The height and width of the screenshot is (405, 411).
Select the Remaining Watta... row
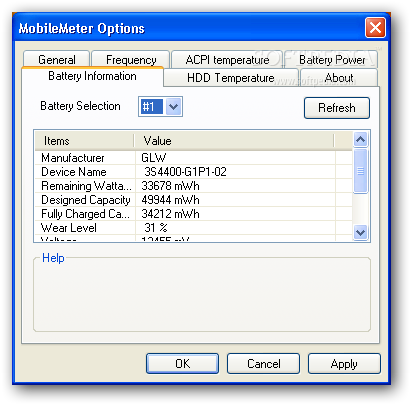(193, 186)
